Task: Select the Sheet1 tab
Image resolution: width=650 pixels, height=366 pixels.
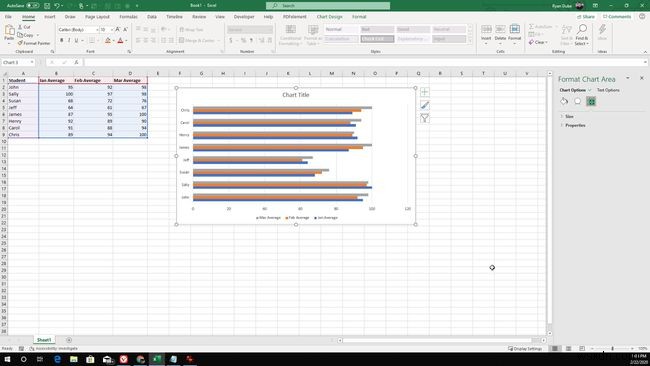Action: point(44,340)
